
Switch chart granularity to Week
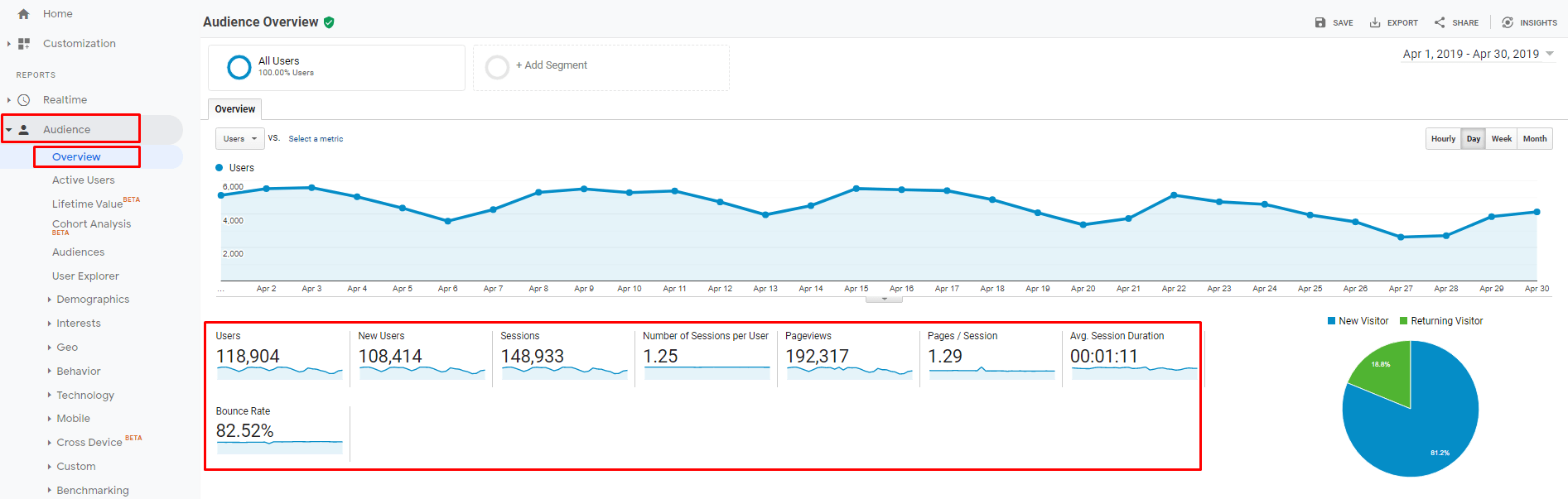pos(1501,139)
